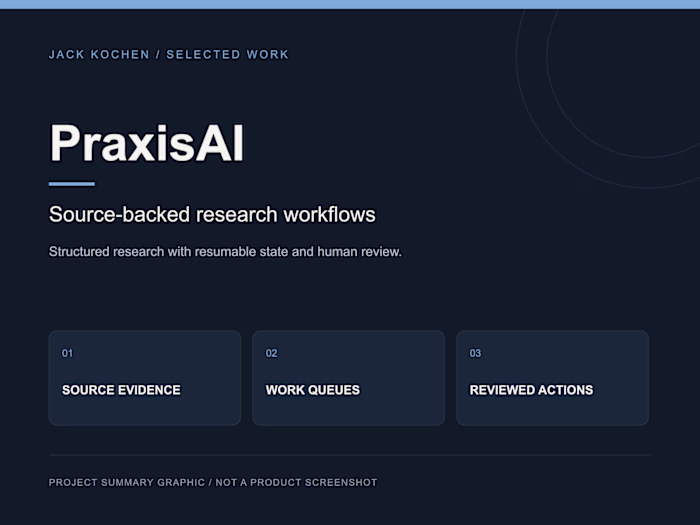Open the WORK QUEUES card
Screen dimensions: 700x525
coord(349,378)
